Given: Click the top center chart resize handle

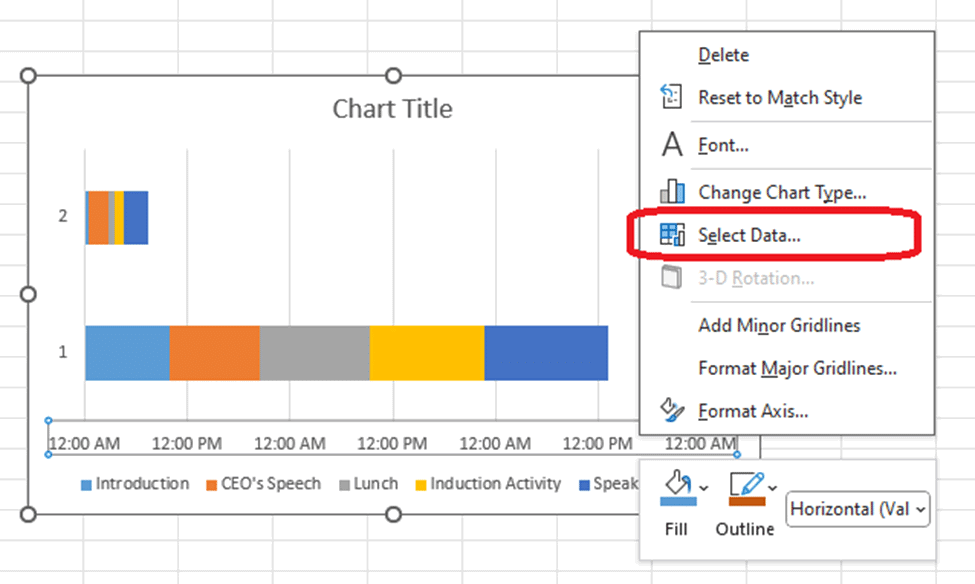Looking at the screenshot, I should [x=393, y=76].
